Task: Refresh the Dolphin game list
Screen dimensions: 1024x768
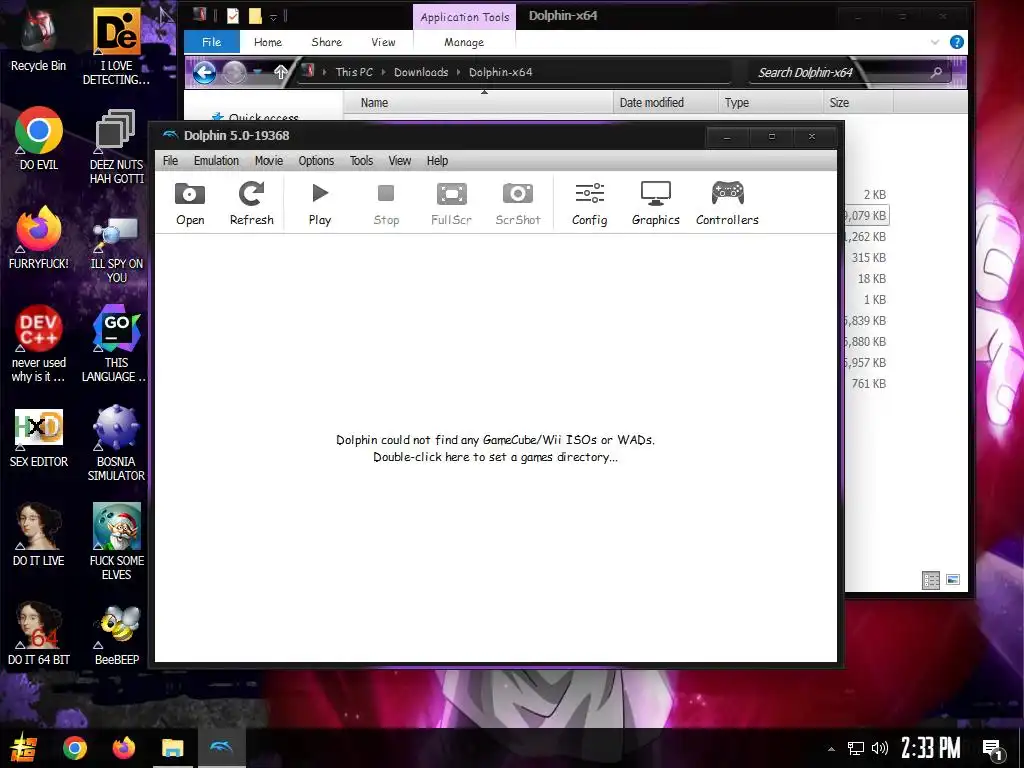Action: (251, 204)
